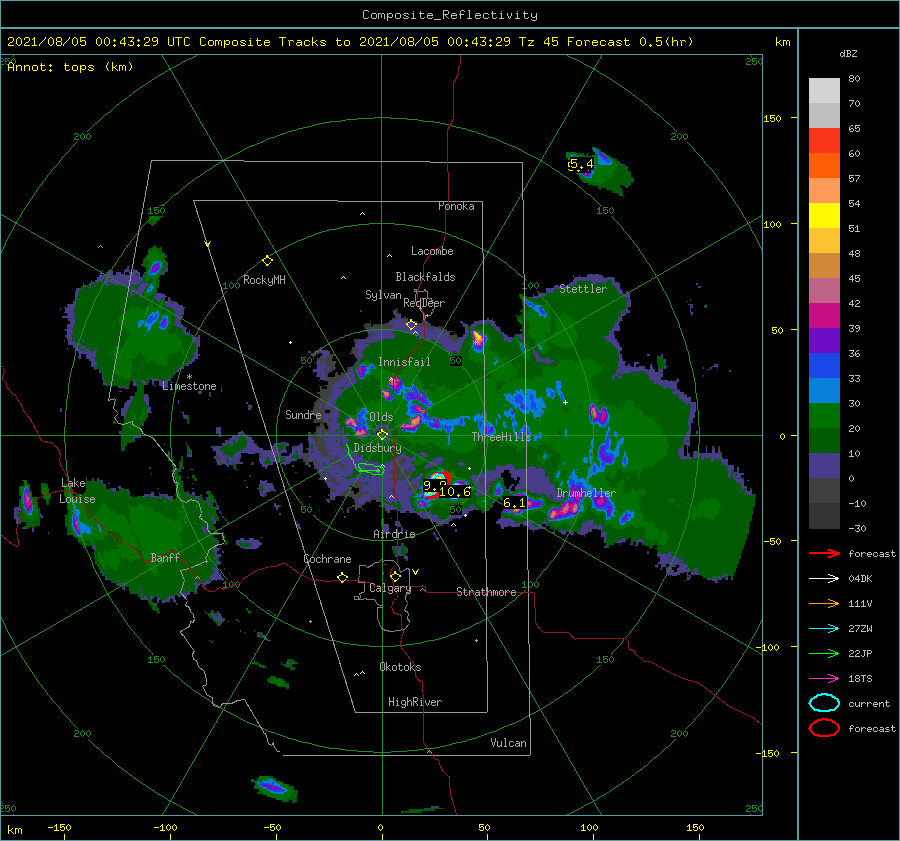Select the green 22JP track arrow
The image size is (900, 841).
coord(824,653)
